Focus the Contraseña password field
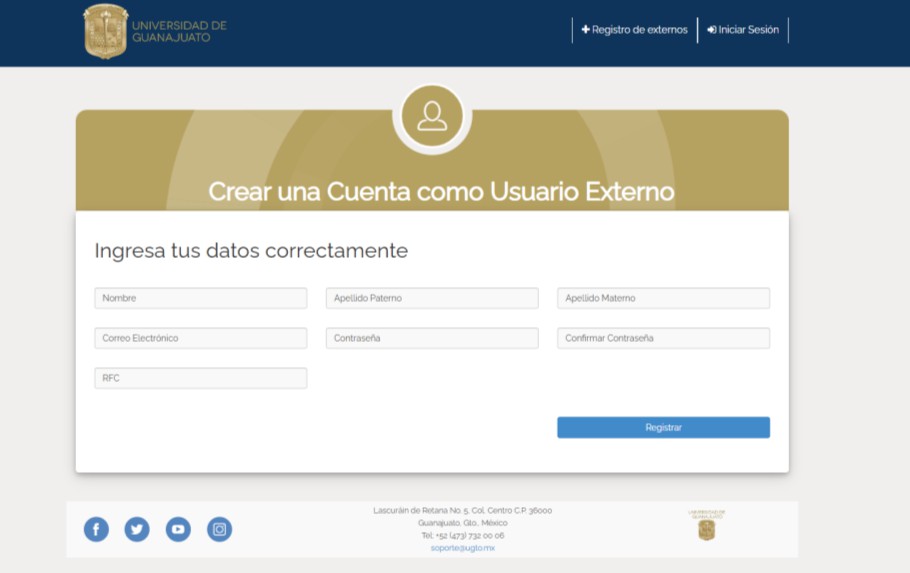The width and height of the screenshot is (910, 573). coord(432,338)
